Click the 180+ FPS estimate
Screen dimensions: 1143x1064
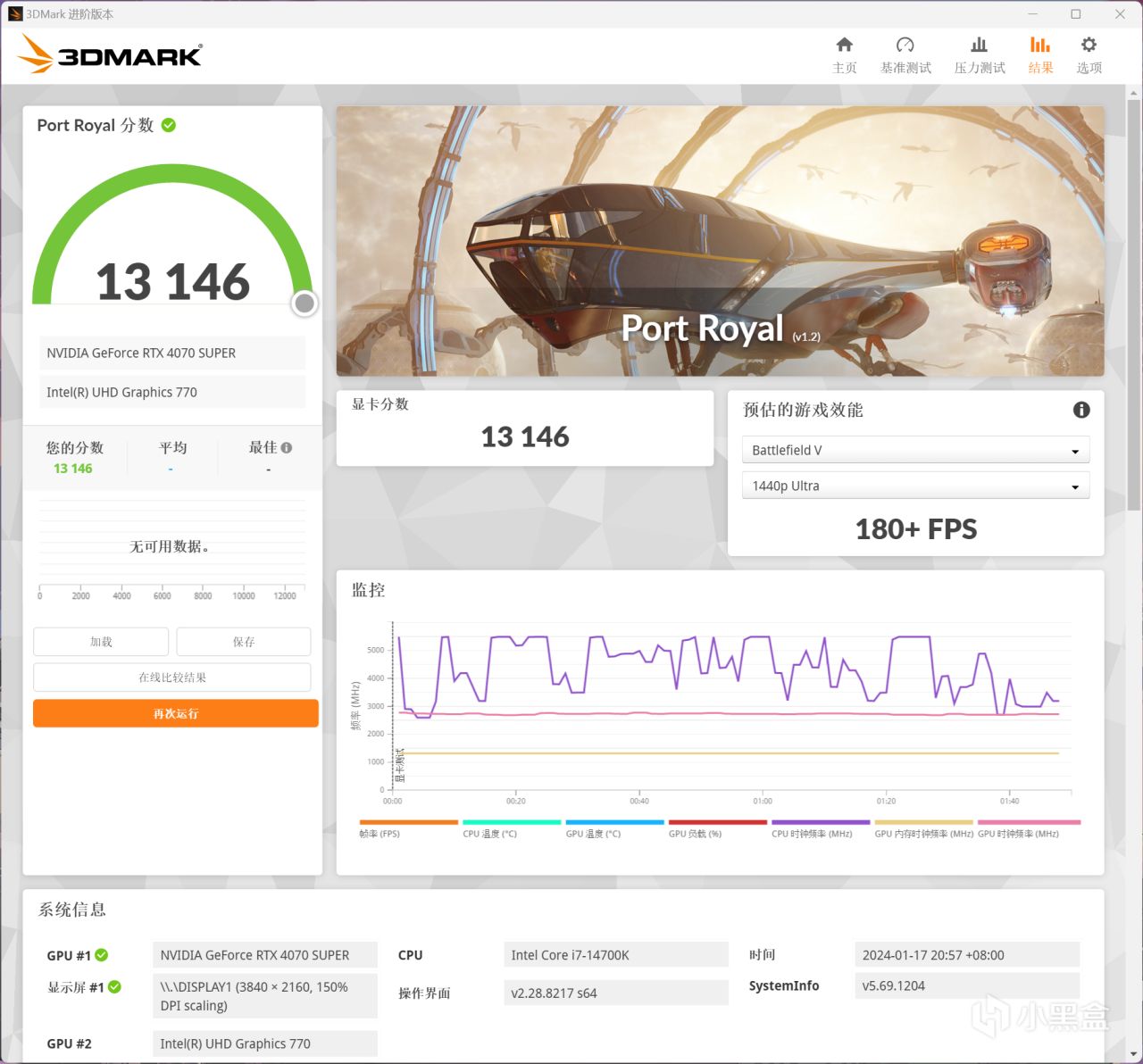click(916, 529)
